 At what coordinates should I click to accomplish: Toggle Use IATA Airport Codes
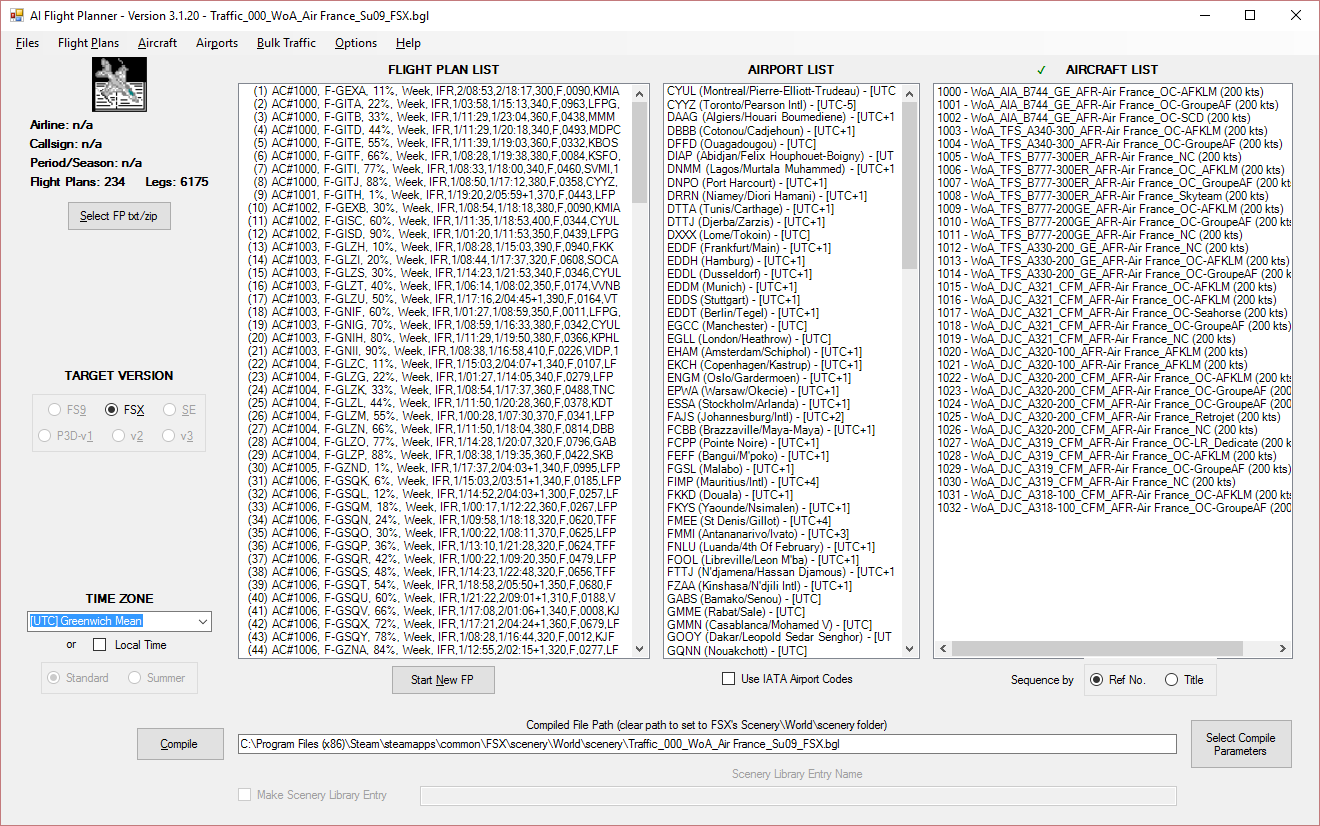(788, 679)
